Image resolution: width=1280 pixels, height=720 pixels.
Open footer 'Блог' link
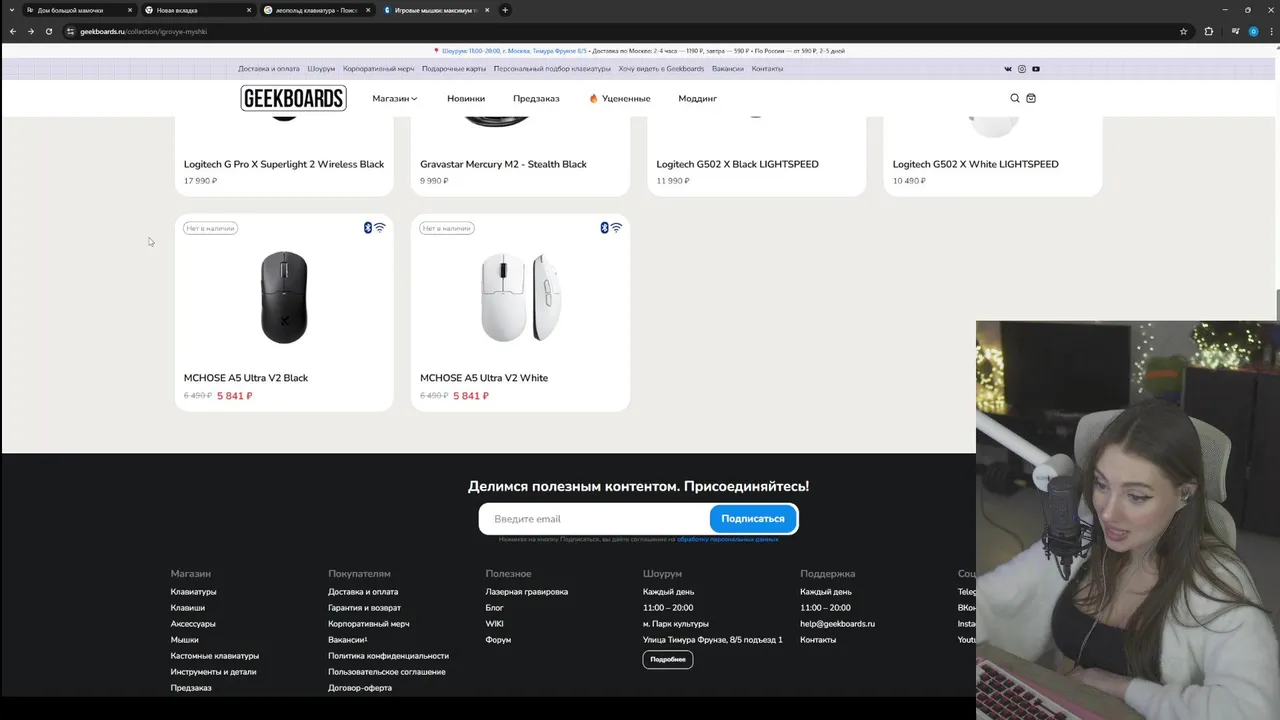tap(494, 608)
